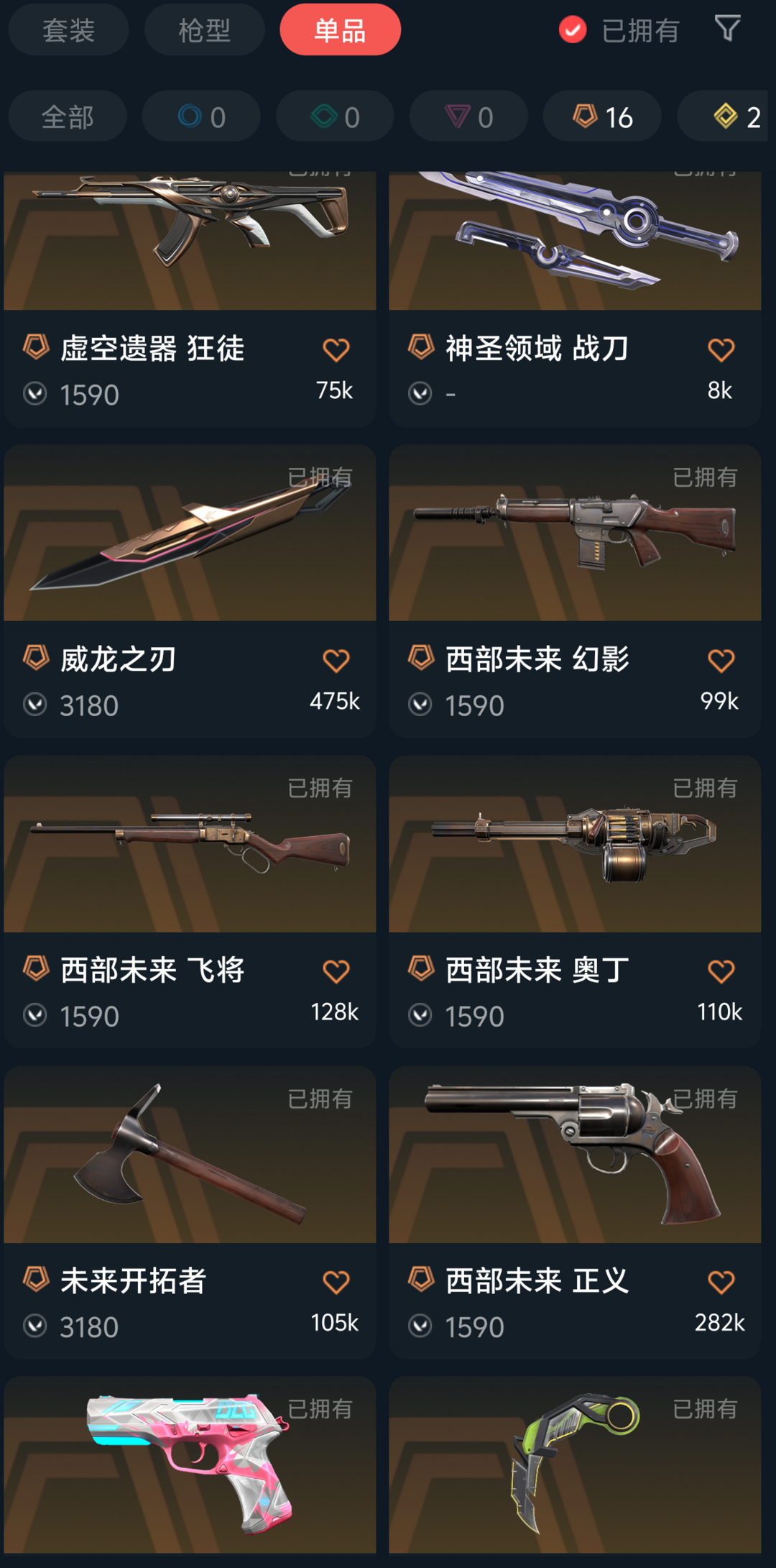Open the green karambit knife thumbnail
Viewport: 776px width, 1568px height.
point(575,1465)
